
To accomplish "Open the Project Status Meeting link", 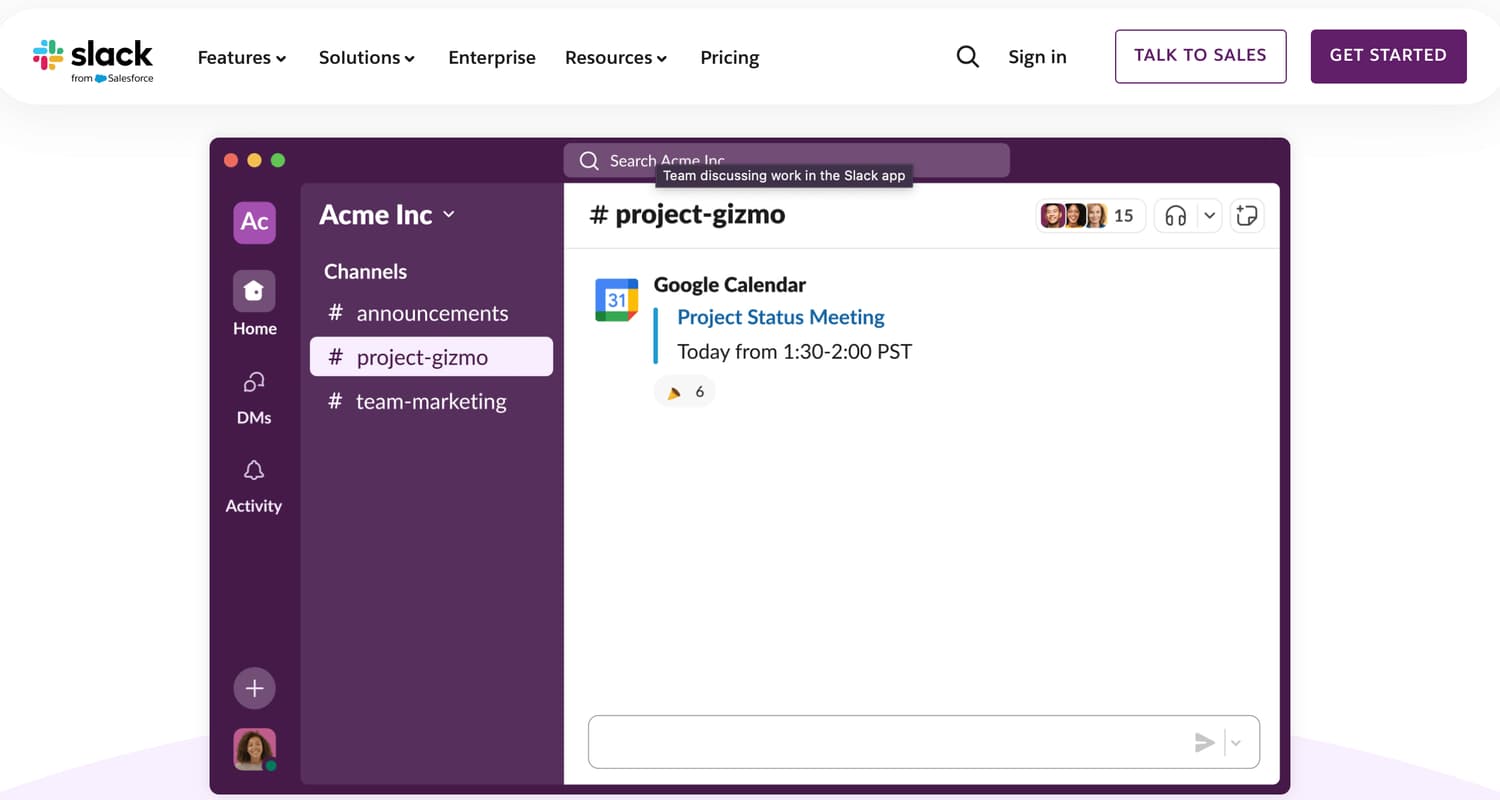I will (781, 317).
